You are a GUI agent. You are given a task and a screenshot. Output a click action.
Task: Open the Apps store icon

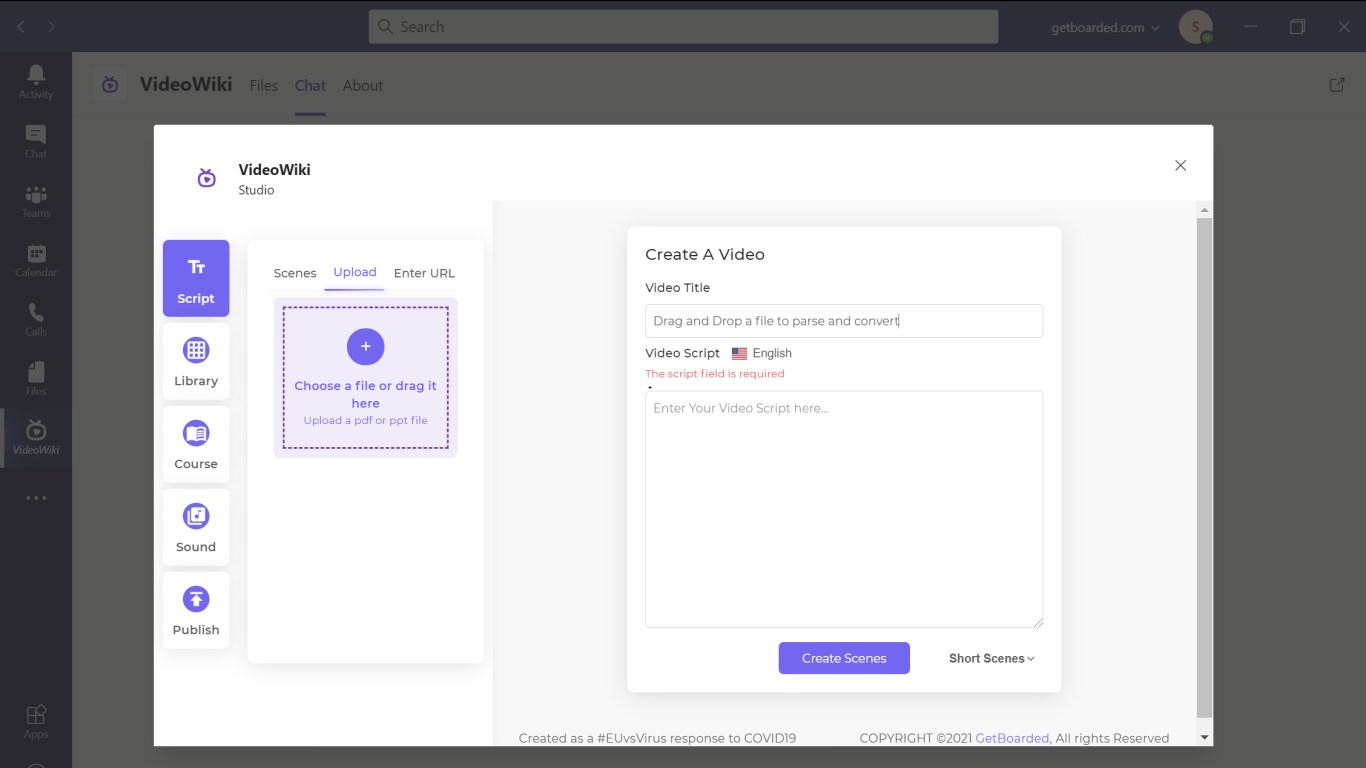pos(36,721)
